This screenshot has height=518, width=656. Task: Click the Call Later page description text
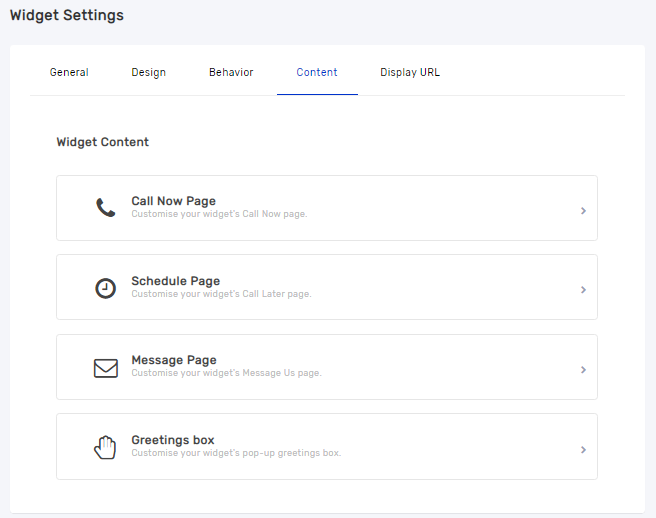coord(221,294)
